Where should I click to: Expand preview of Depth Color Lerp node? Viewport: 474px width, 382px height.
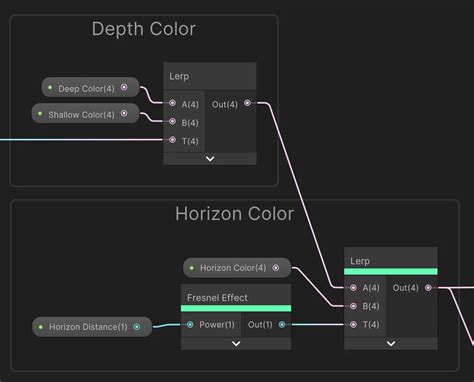coord(210,159)
